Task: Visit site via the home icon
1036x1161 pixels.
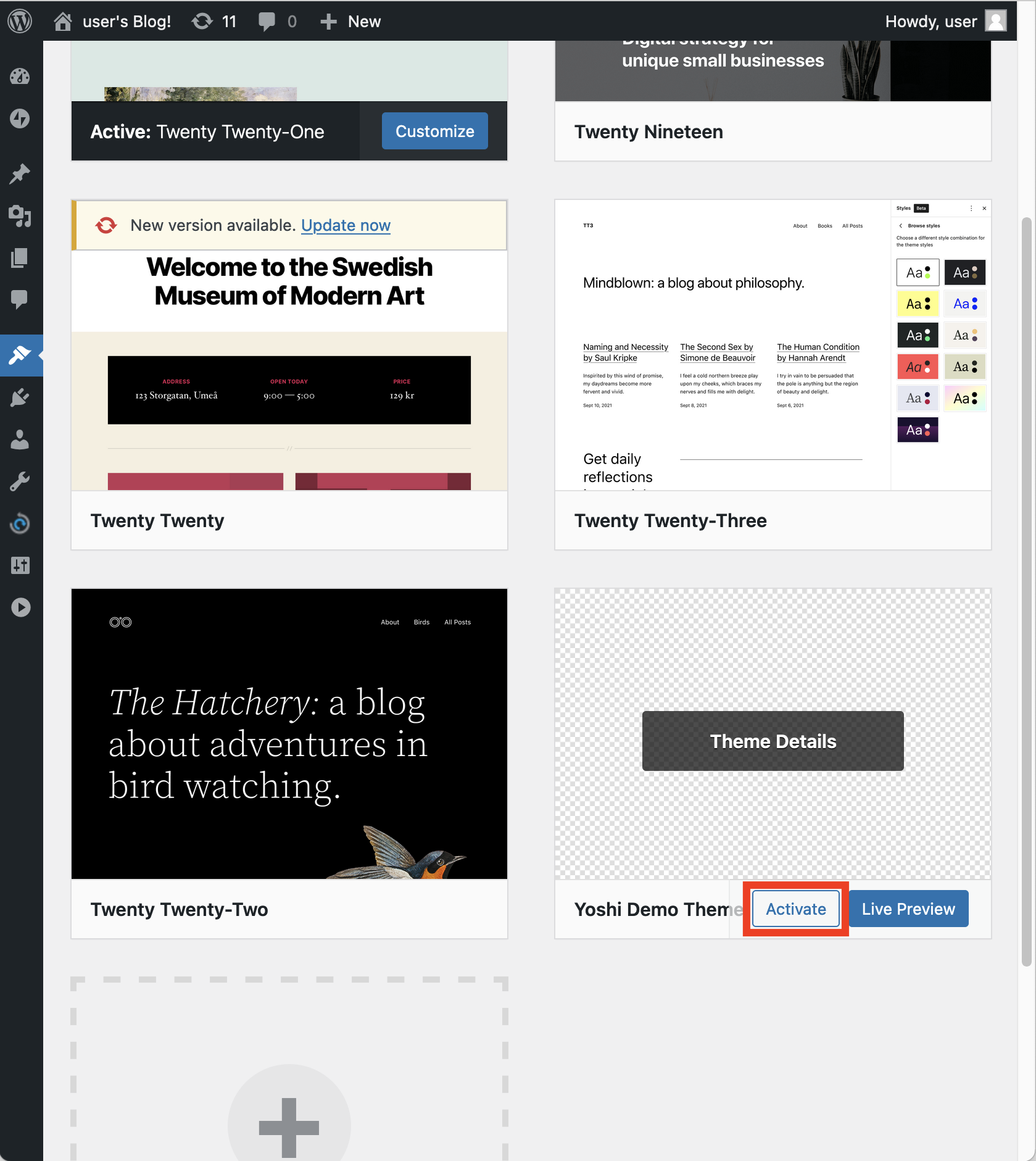Action: (62, 21)
